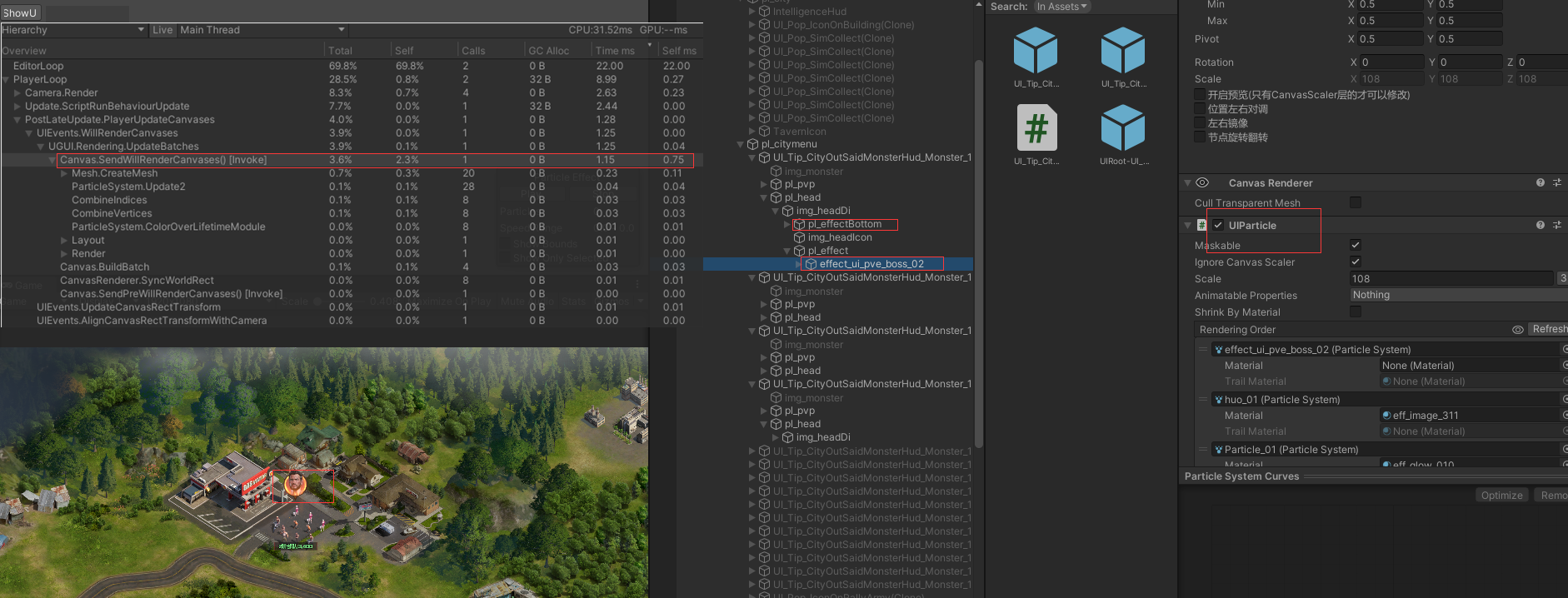Uncheck the Maskable option

tap(1356, 245)
